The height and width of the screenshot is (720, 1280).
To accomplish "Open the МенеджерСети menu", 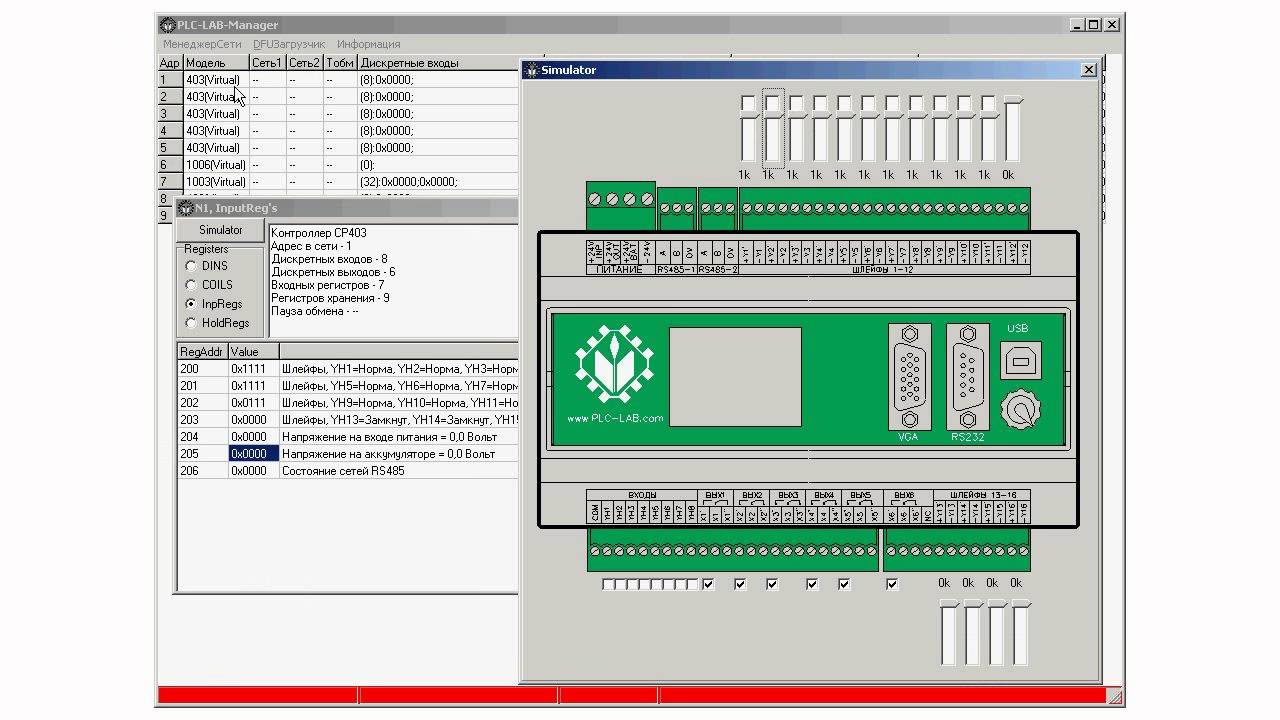I will pos(203,44).
